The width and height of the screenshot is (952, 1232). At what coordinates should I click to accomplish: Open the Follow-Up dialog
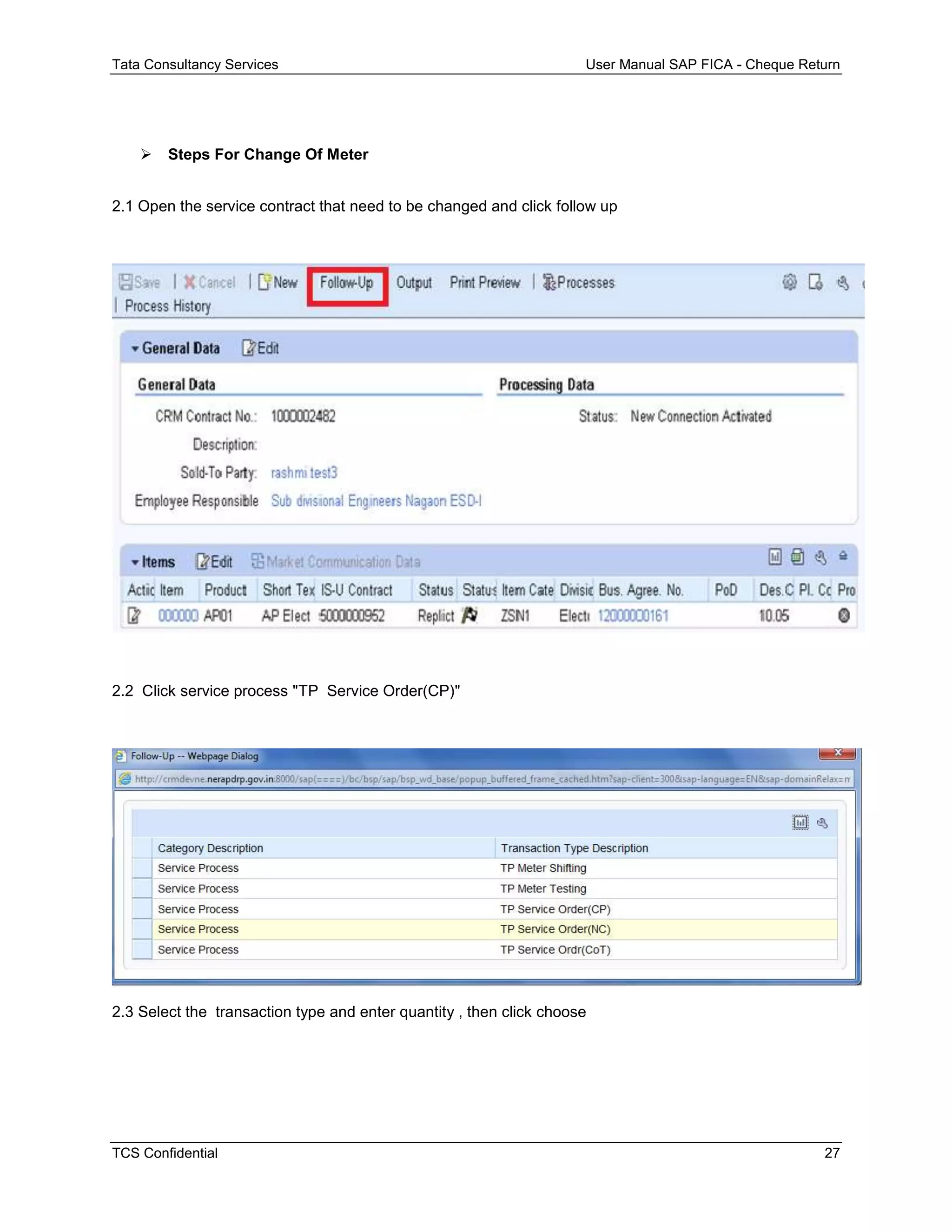347,283
